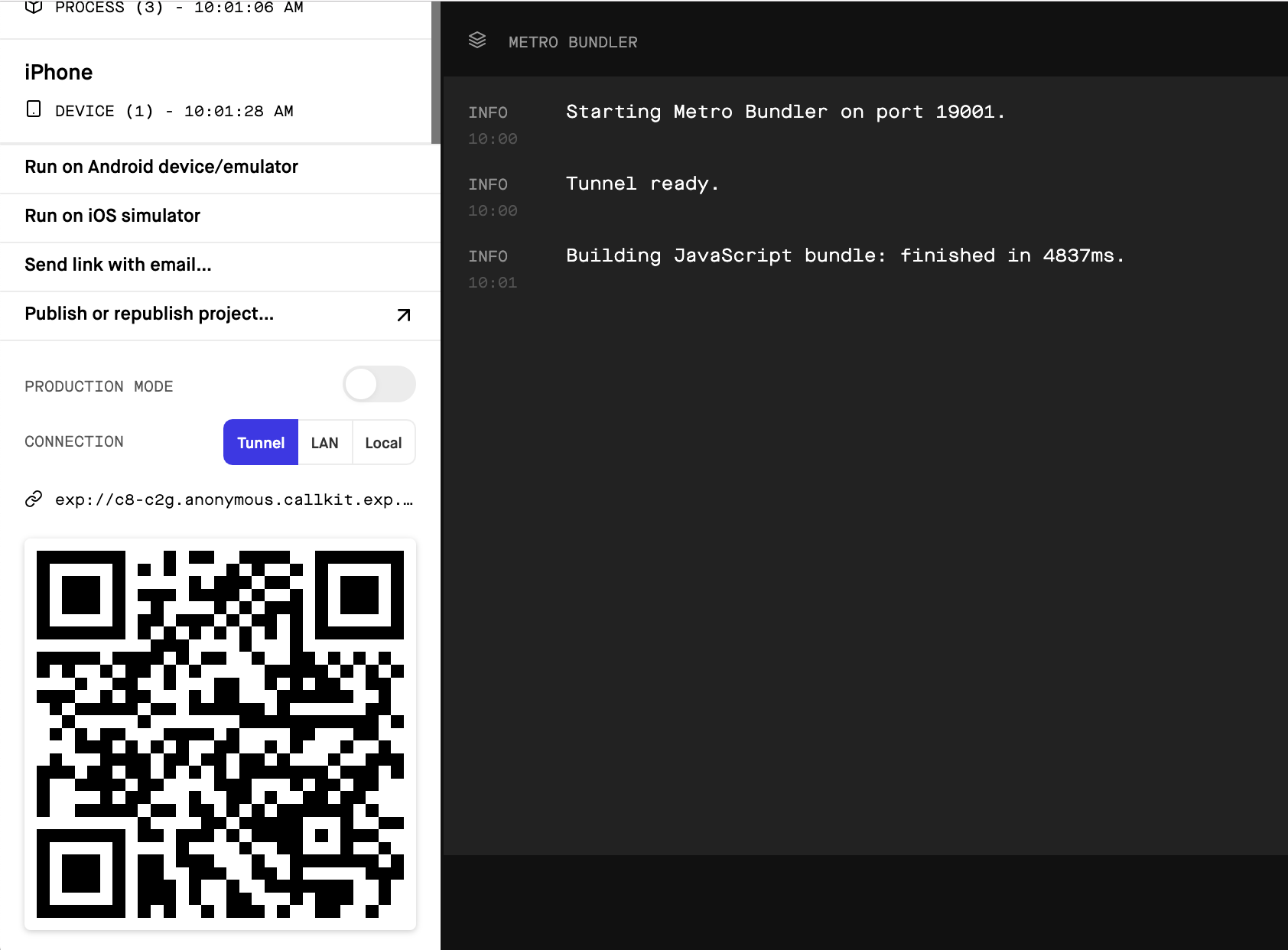Click the PRODUCTION MODE label
This screenshot has height=950, width=1288.
click(x=99, y=386)
